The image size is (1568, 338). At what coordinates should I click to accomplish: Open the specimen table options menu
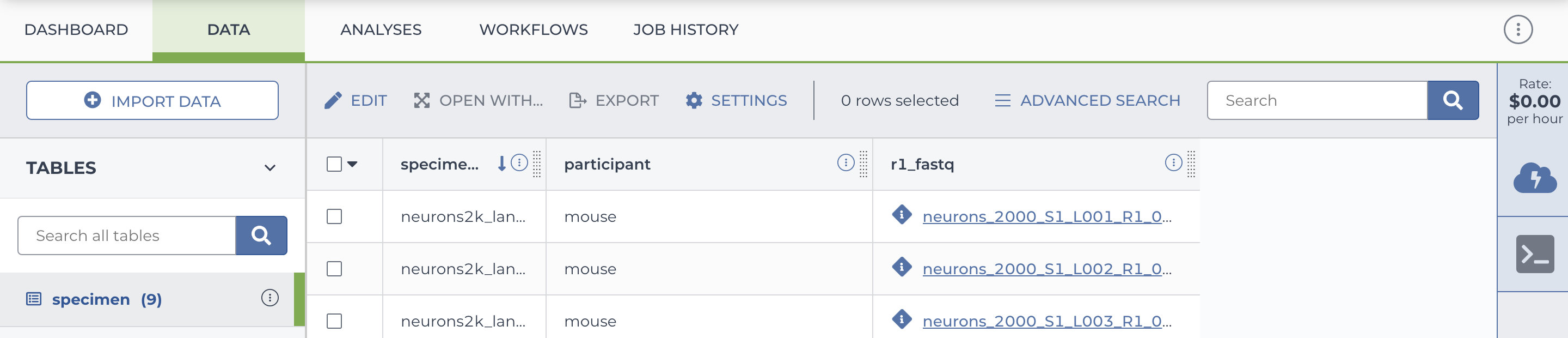[x=269, y=298]
